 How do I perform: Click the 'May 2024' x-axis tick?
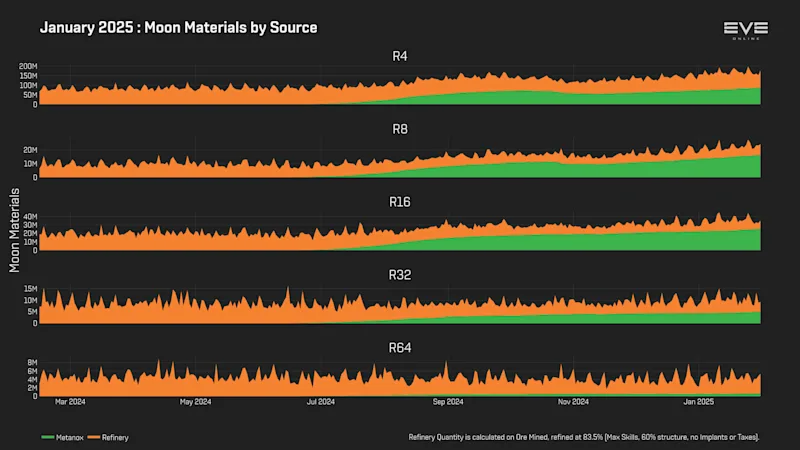click(195, 402)
